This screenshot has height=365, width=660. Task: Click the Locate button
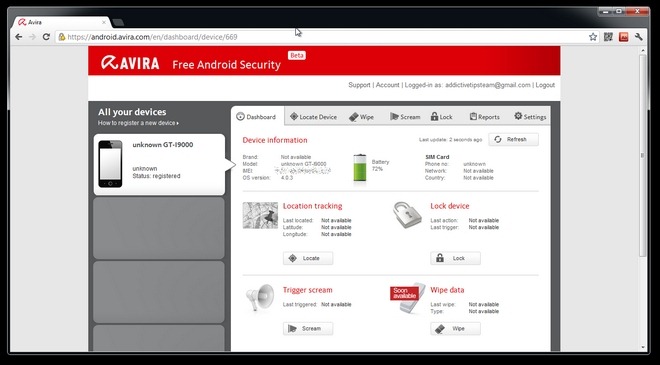[x=308, y=258]
